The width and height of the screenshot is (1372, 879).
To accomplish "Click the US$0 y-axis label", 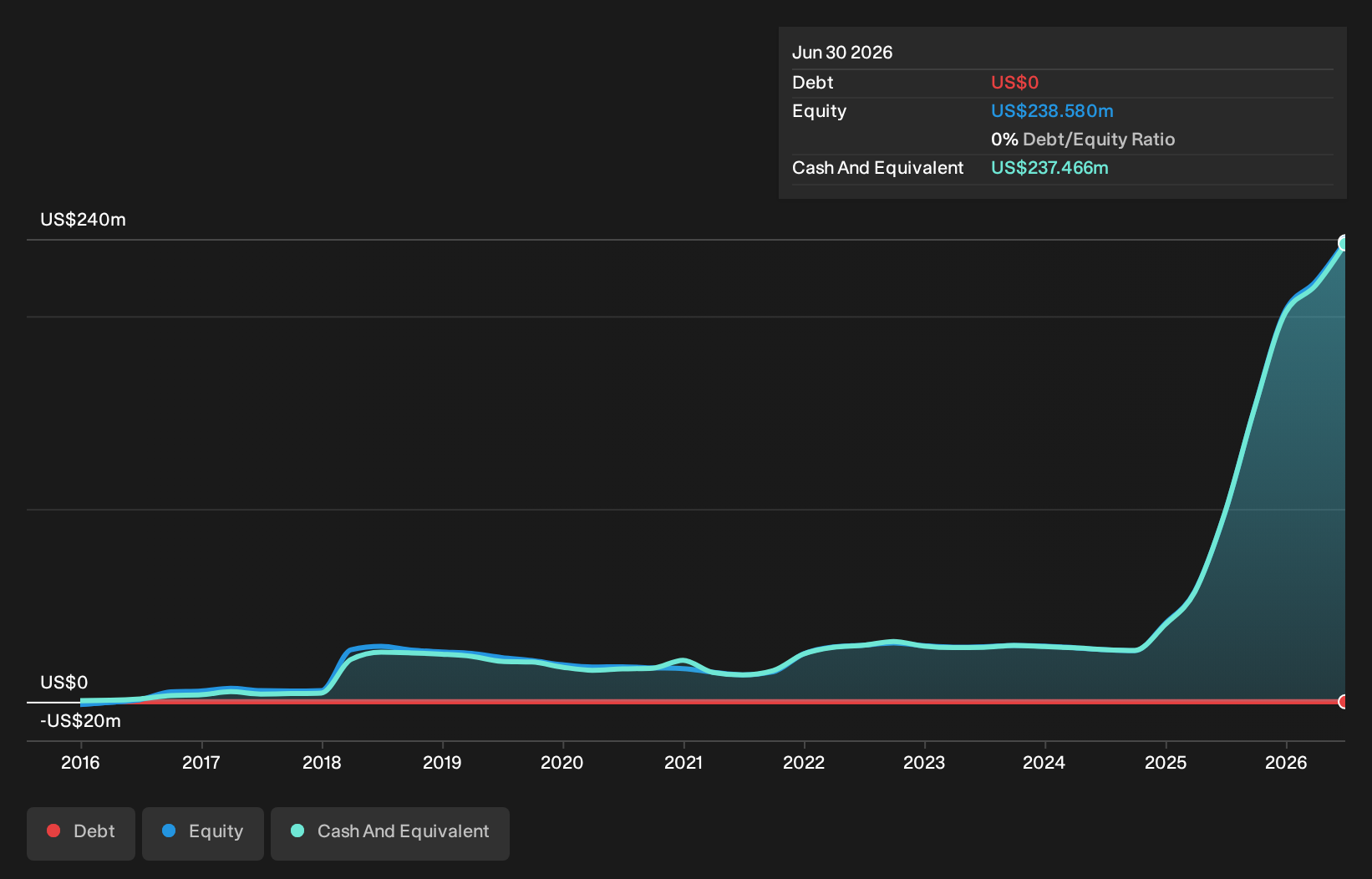I will 64,683.
